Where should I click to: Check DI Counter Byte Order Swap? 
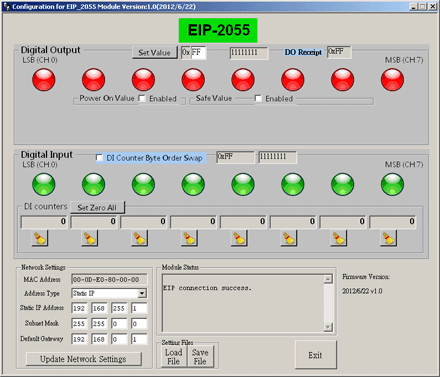(x=99, y=157)
